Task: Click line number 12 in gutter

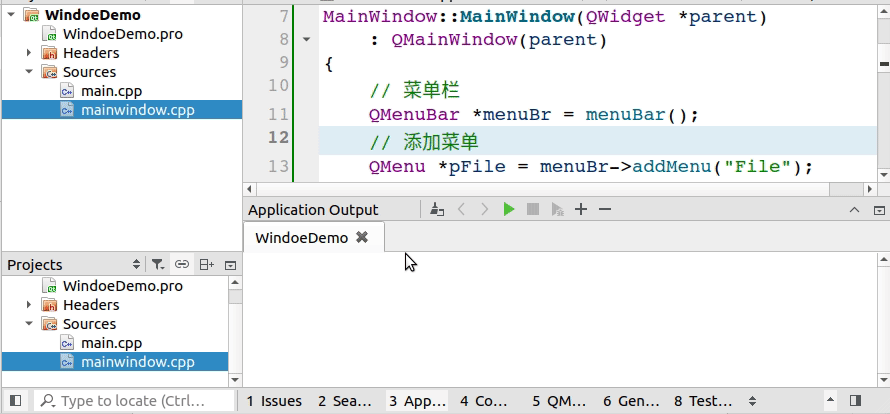Action: click(278, 137)
